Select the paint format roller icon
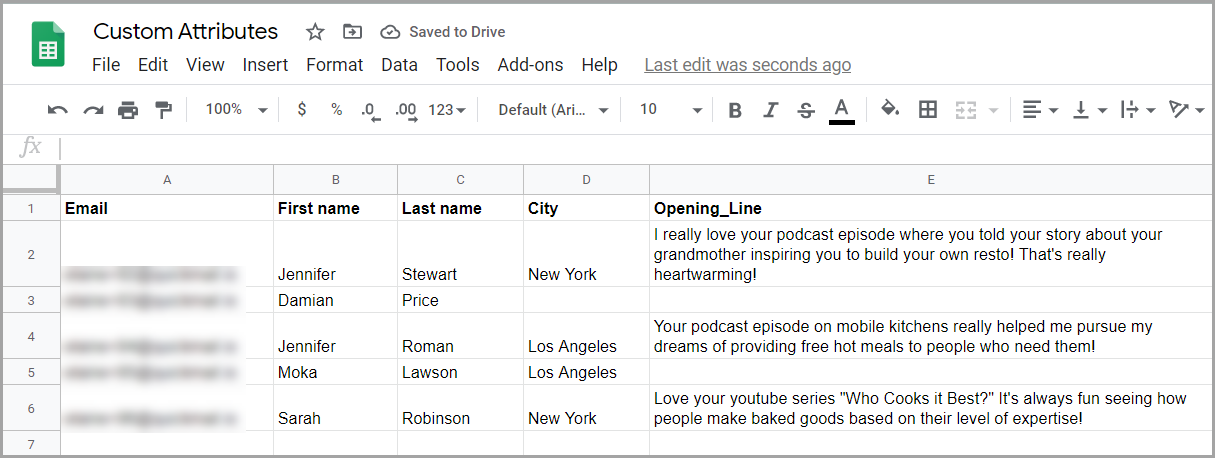Screen dimensions: 1215x458 (163, 110)
